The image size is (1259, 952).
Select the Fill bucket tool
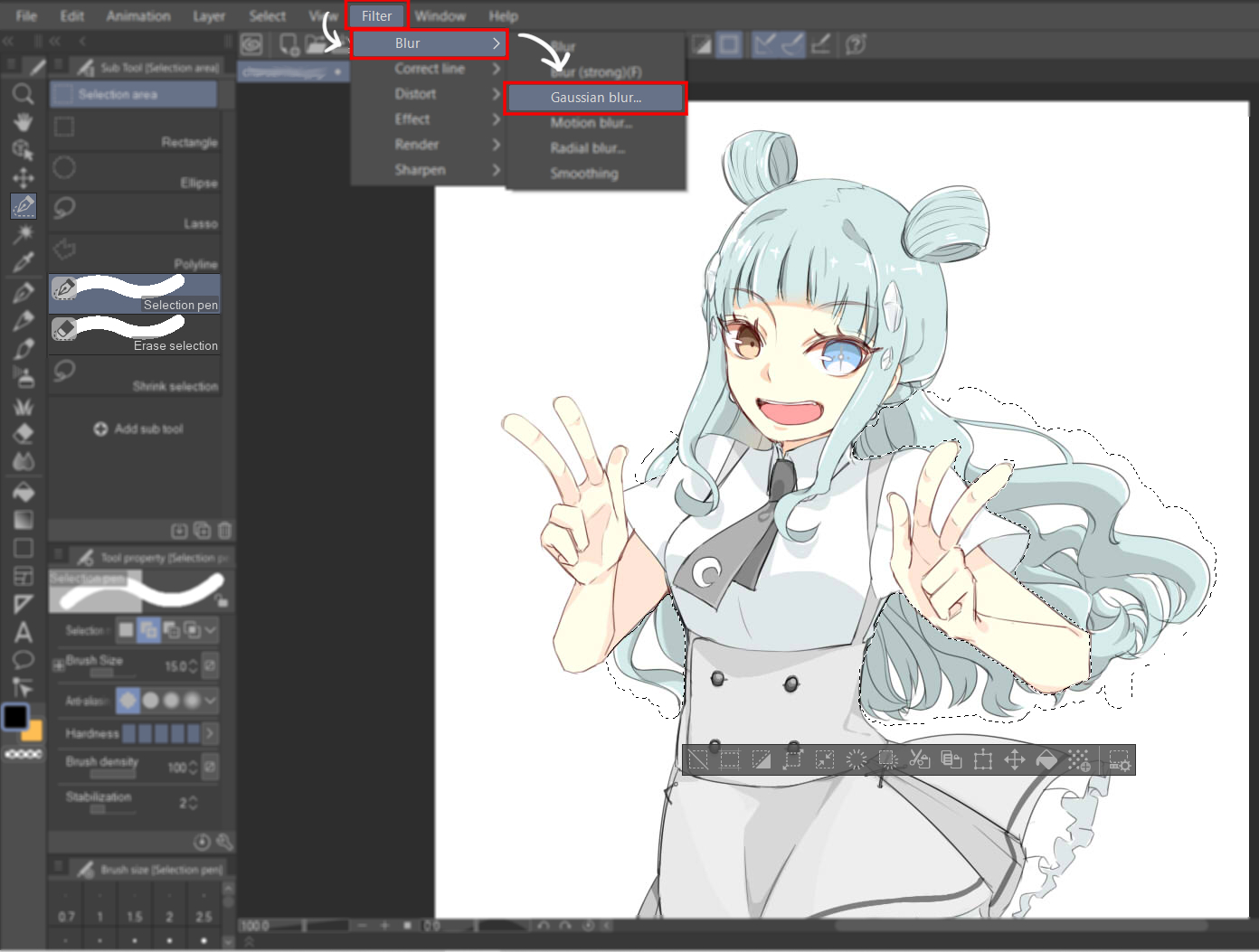tap(24, 488)
